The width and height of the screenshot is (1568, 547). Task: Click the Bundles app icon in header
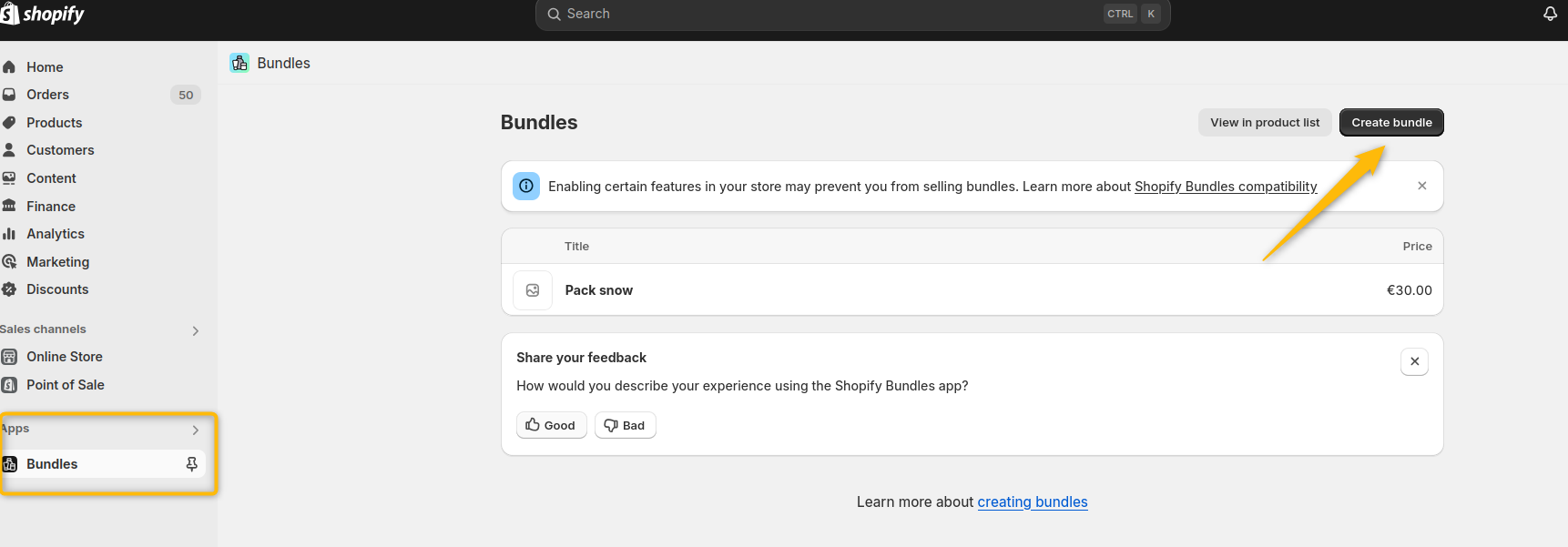239,63
